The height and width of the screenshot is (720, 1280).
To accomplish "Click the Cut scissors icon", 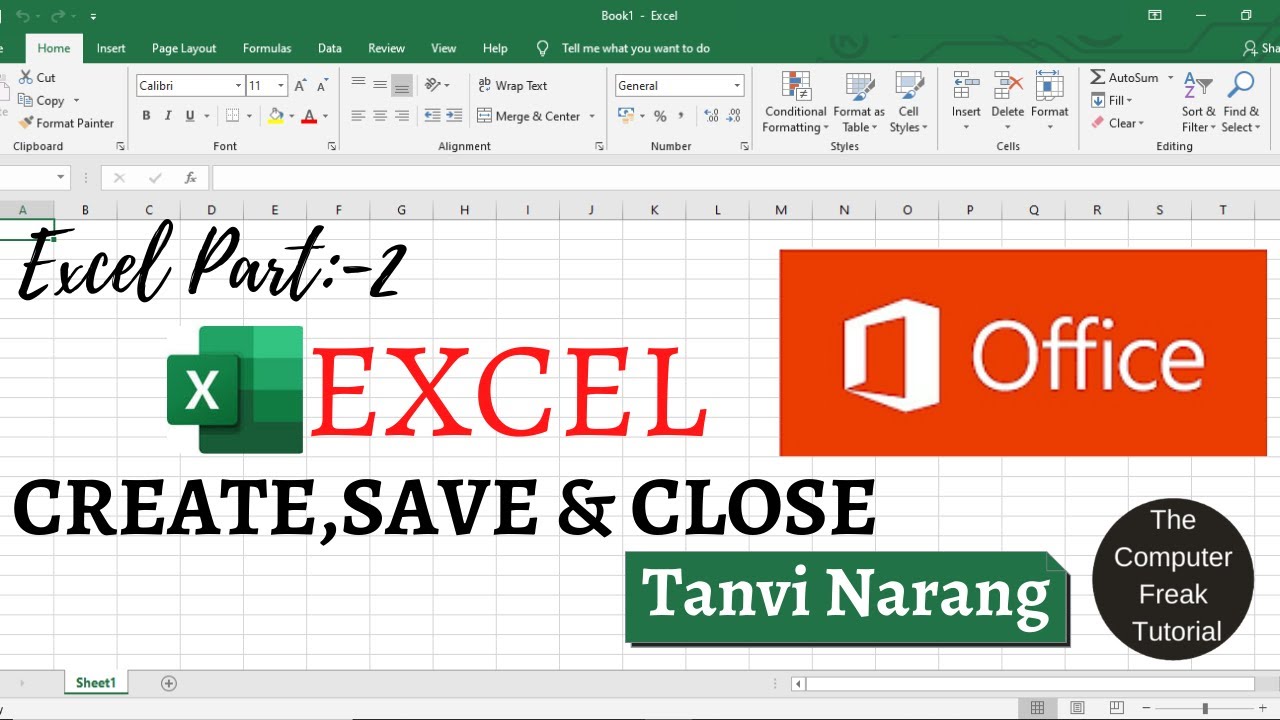I will 25,77.
